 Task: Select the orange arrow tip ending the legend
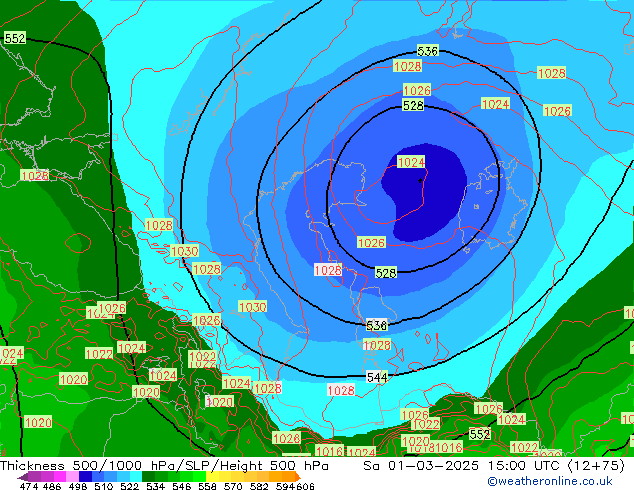[x=298, y=477]
